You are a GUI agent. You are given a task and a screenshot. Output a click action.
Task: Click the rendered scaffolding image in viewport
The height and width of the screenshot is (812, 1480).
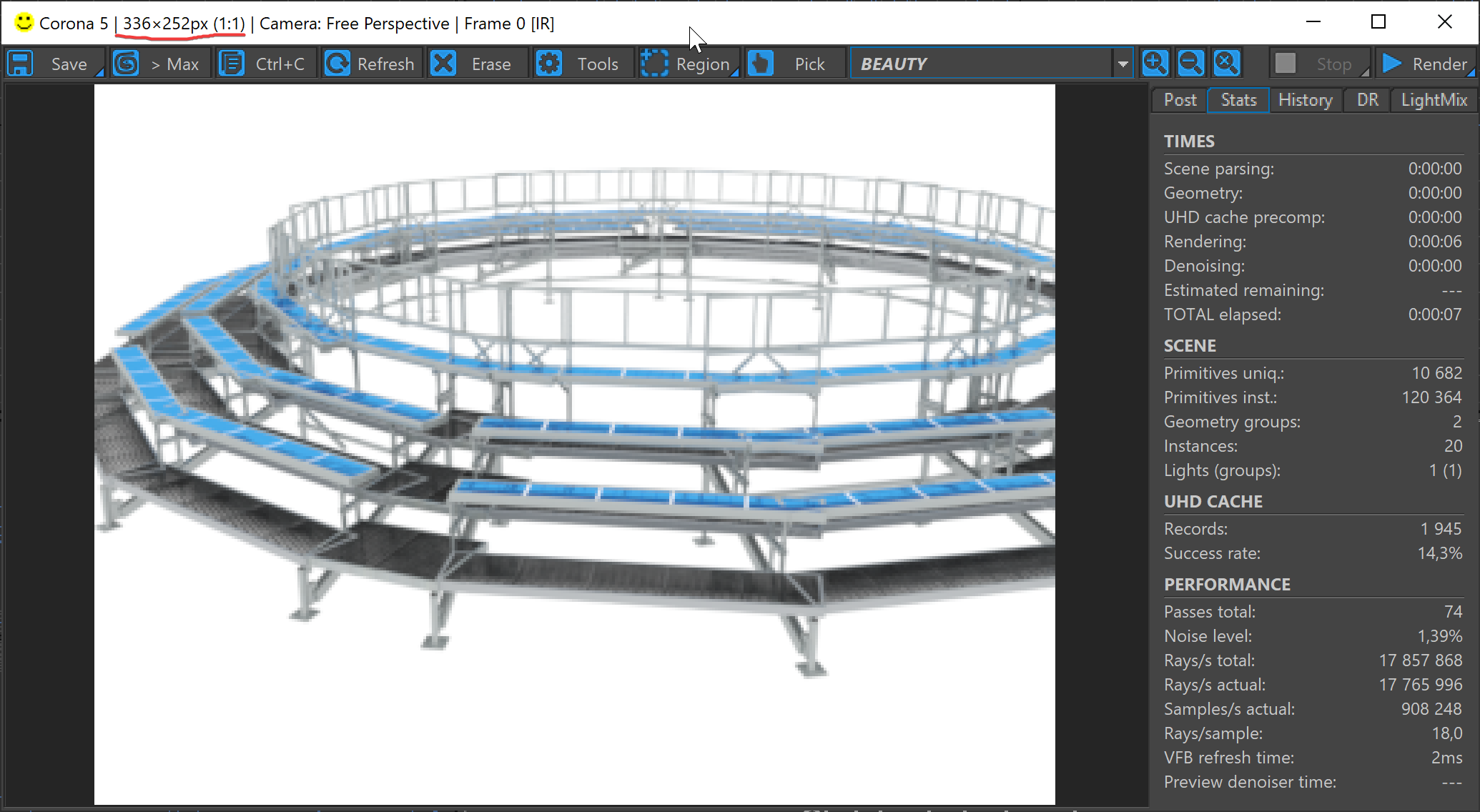click(575, 445)
